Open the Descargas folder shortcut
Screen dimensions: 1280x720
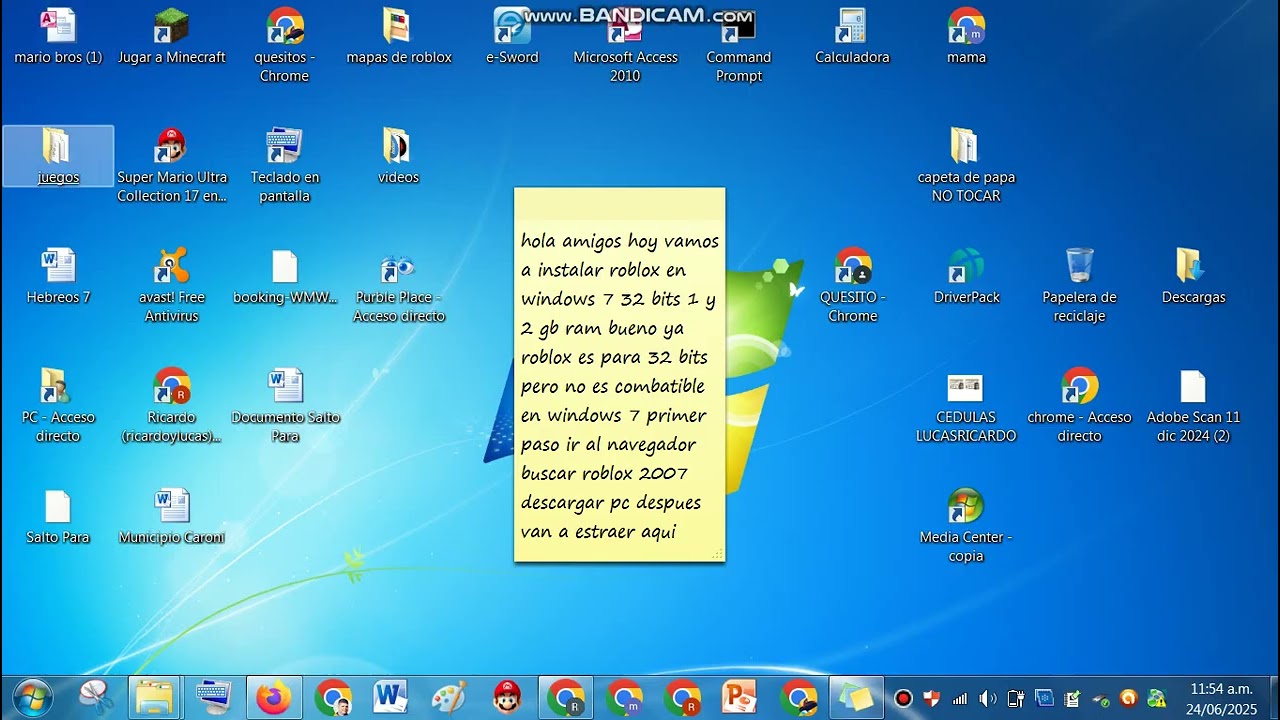point(1193,276)
